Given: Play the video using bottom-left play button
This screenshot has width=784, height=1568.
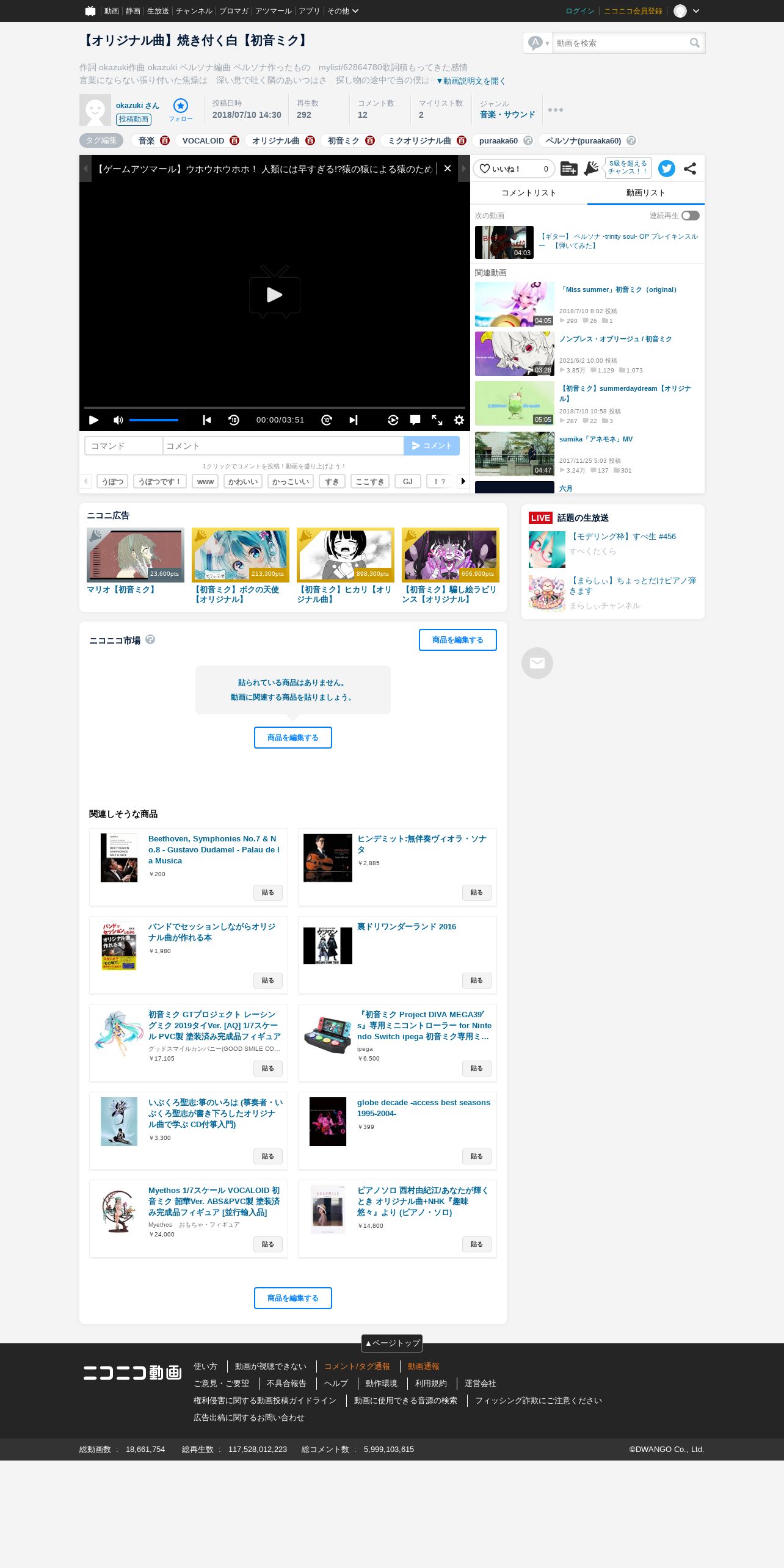Looking at the screenshot, I should click(x=94, y=420).
